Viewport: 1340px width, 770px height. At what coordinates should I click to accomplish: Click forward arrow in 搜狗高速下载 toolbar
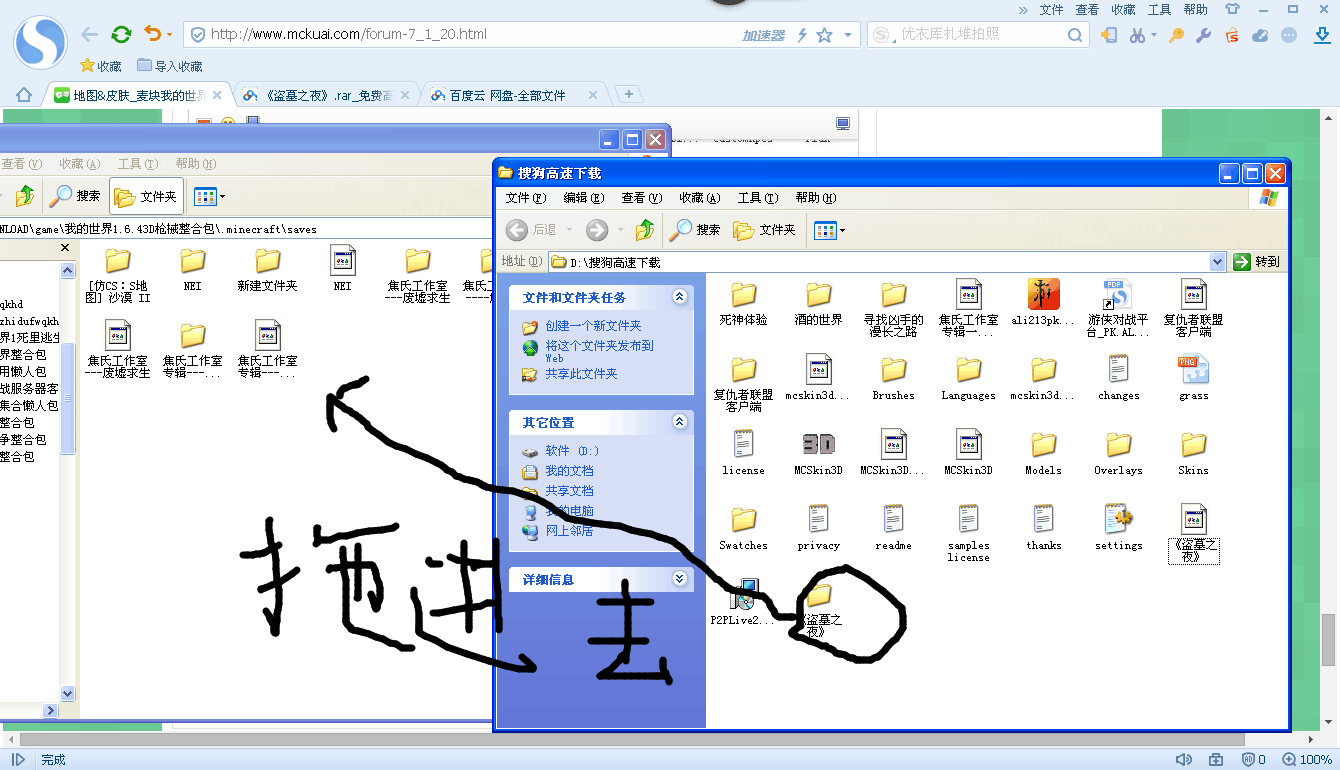click(x=597, y=230)
